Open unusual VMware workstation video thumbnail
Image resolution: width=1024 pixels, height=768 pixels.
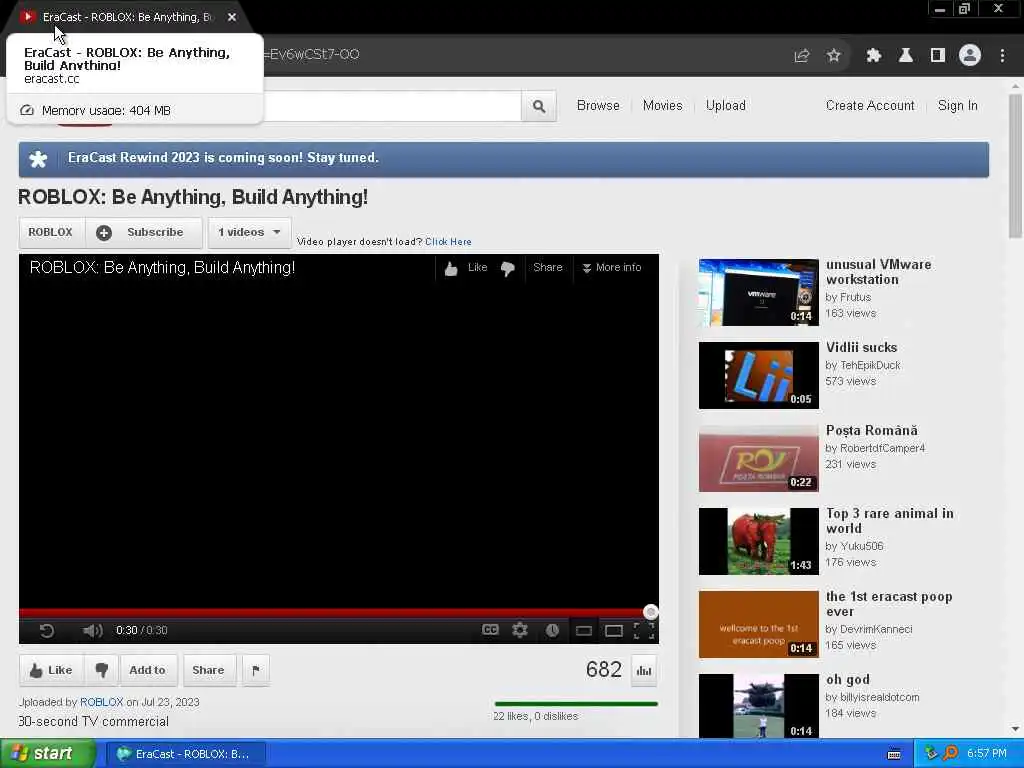(x=758, y=293)
